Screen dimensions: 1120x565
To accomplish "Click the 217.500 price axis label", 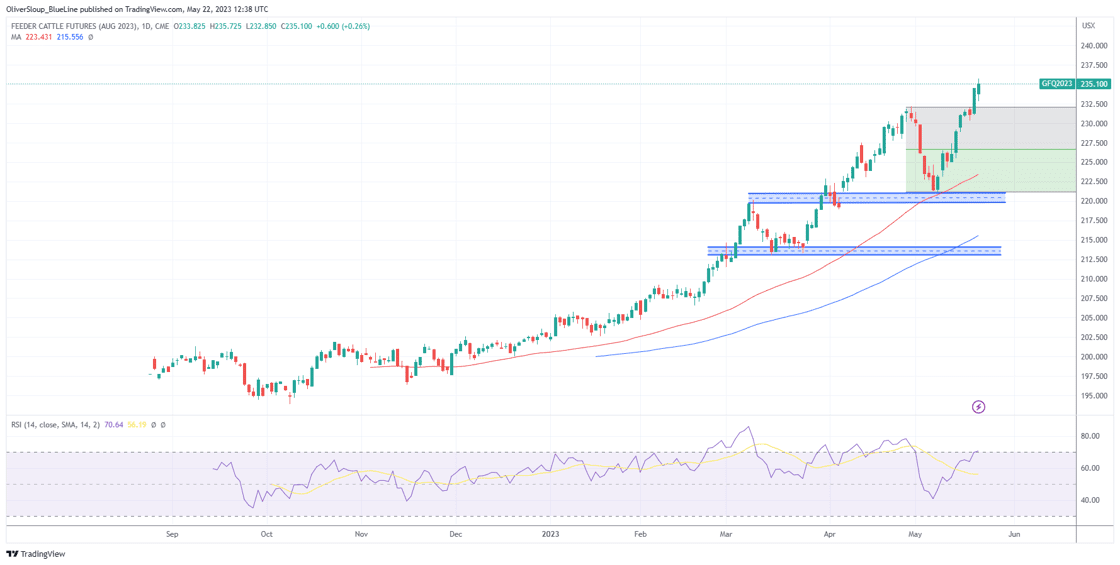I will point(1094,221).
